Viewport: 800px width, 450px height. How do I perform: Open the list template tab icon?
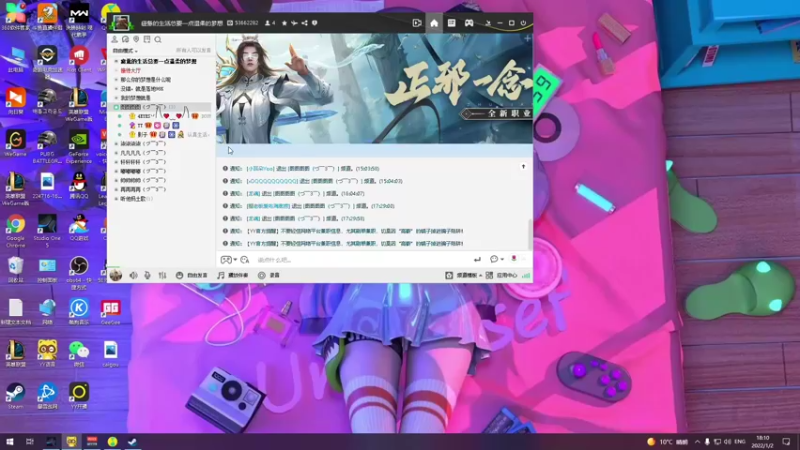pyautogui.click(x=452, y=23)
